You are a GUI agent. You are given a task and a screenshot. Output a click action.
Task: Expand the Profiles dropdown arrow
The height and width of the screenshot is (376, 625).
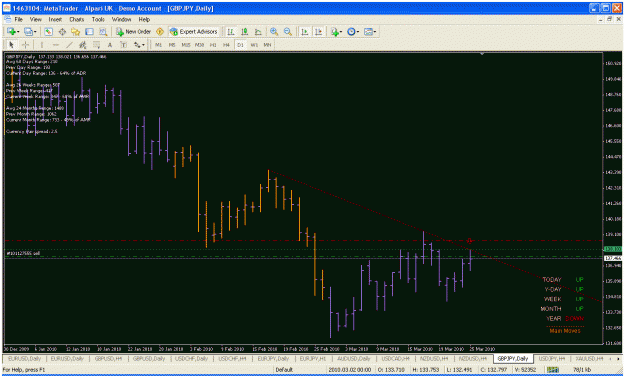(35, 31)
